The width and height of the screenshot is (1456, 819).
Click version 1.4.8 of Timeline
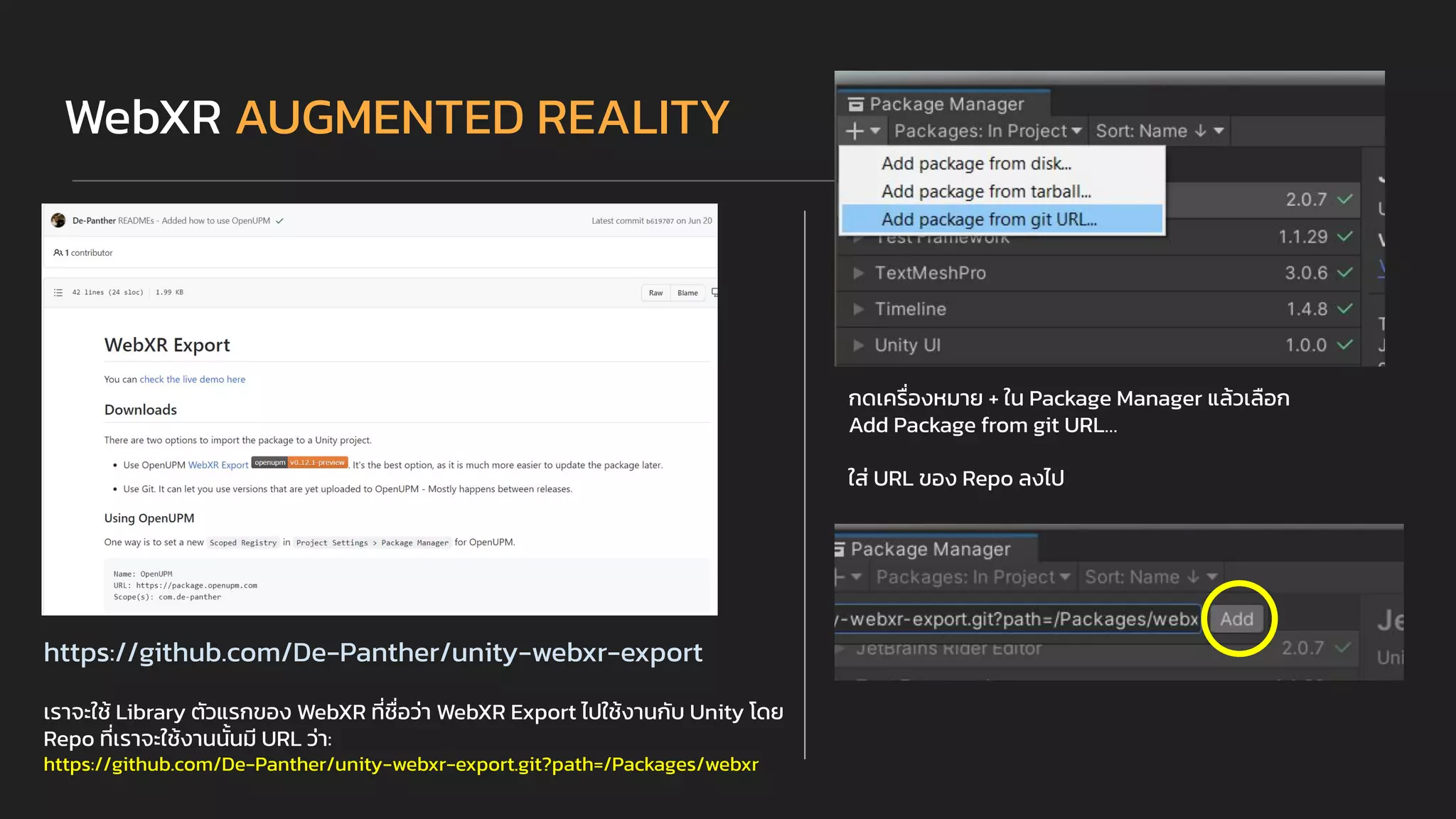pyautogui.click(x=1307, y=309)
